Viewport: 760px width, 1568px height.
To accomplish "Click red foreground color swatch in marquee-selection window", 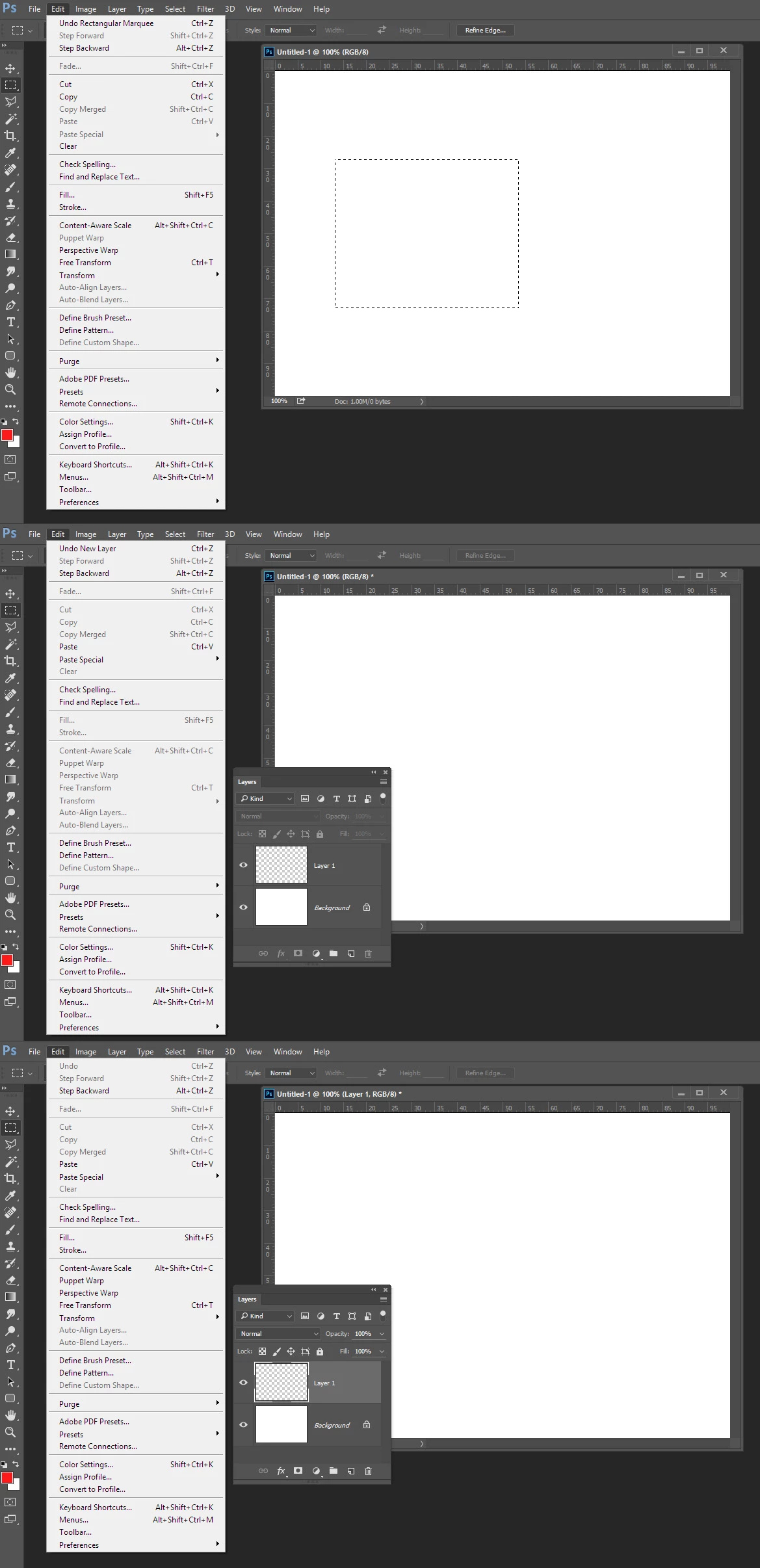I will [x=7, y=435].
